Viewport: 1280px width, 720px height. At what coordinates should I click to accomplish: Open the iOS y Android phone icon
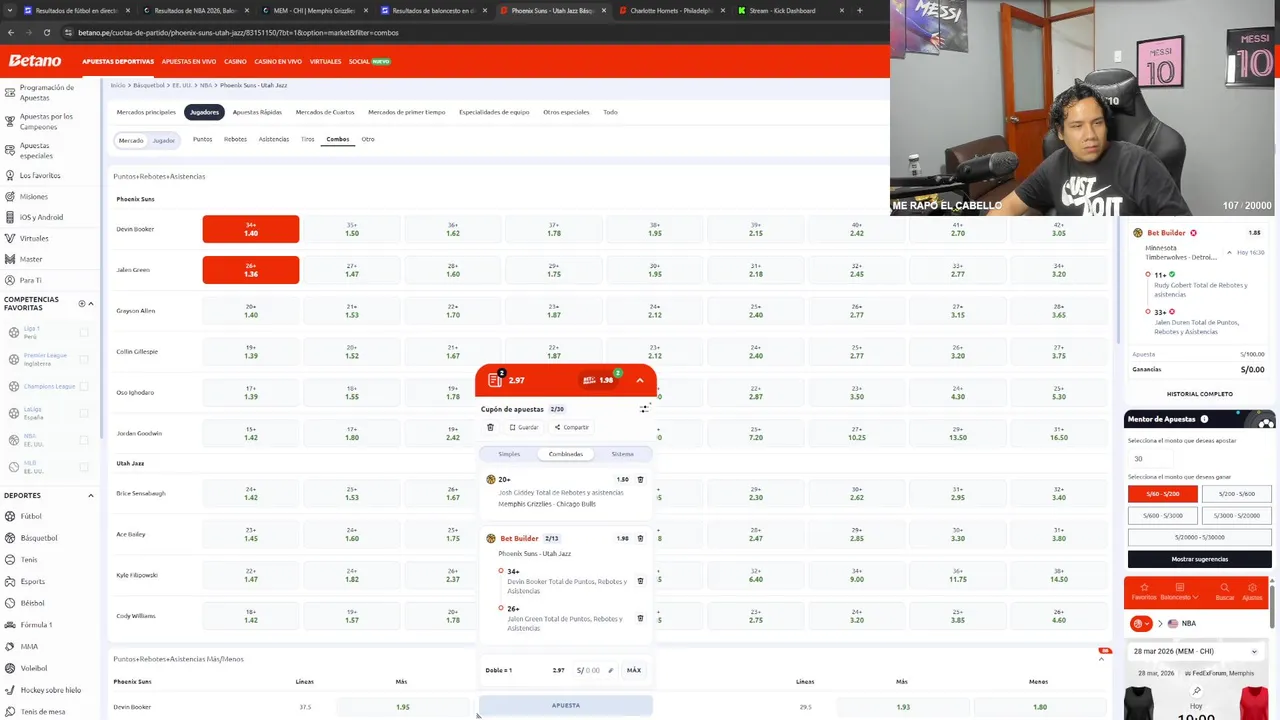point(10,217)
